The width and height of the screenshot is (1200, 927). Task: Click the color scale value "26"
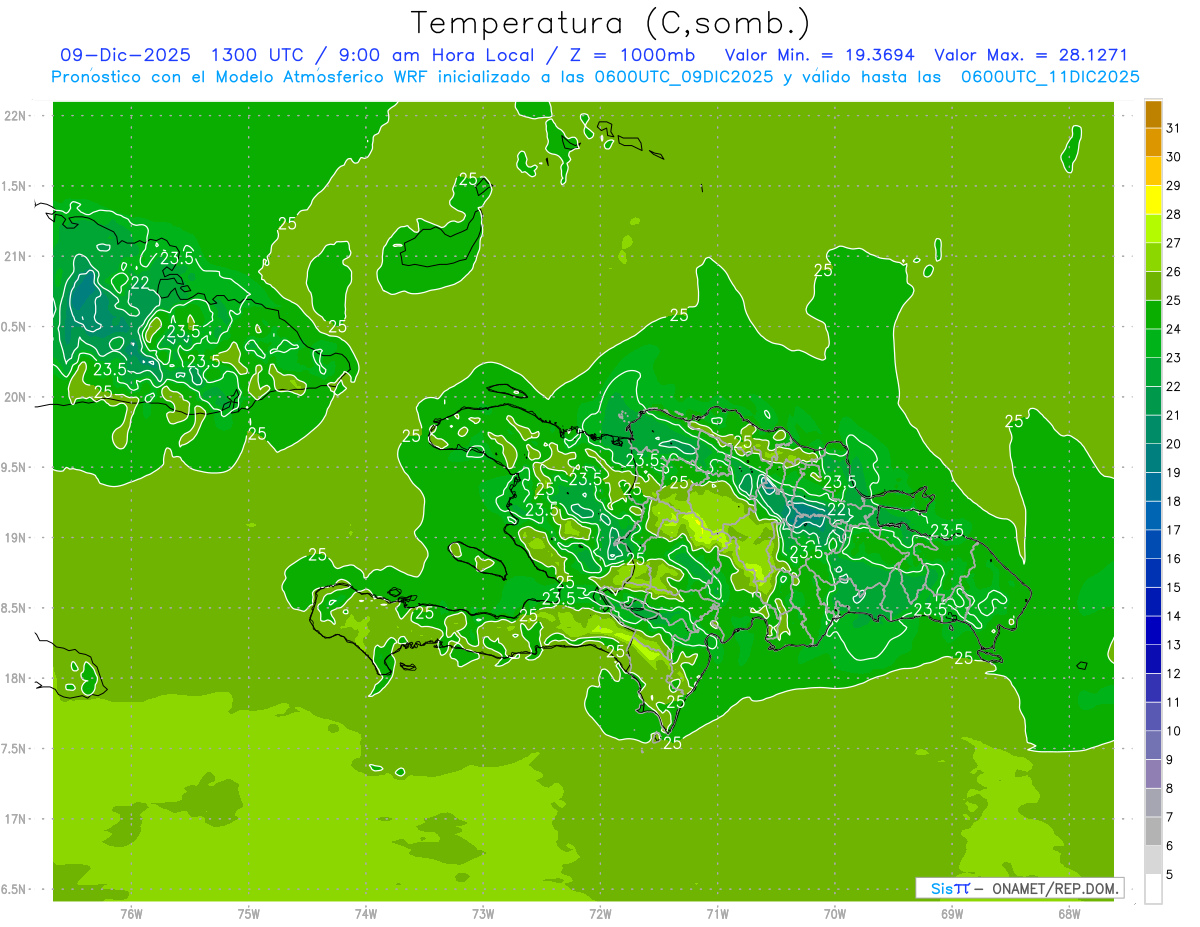coord(1173,272)
